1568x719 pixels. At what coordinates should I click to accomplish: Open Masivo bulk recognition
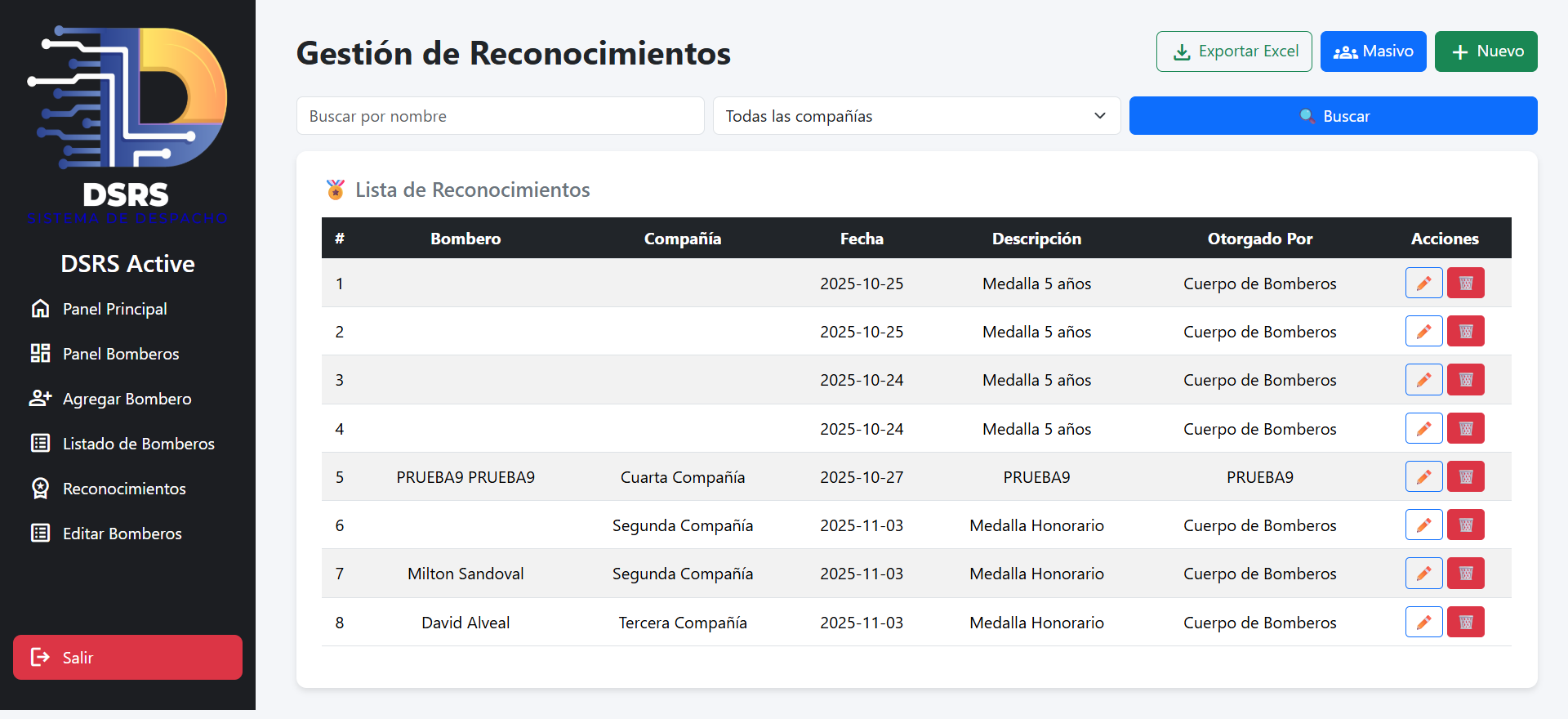click(1373, 51)
